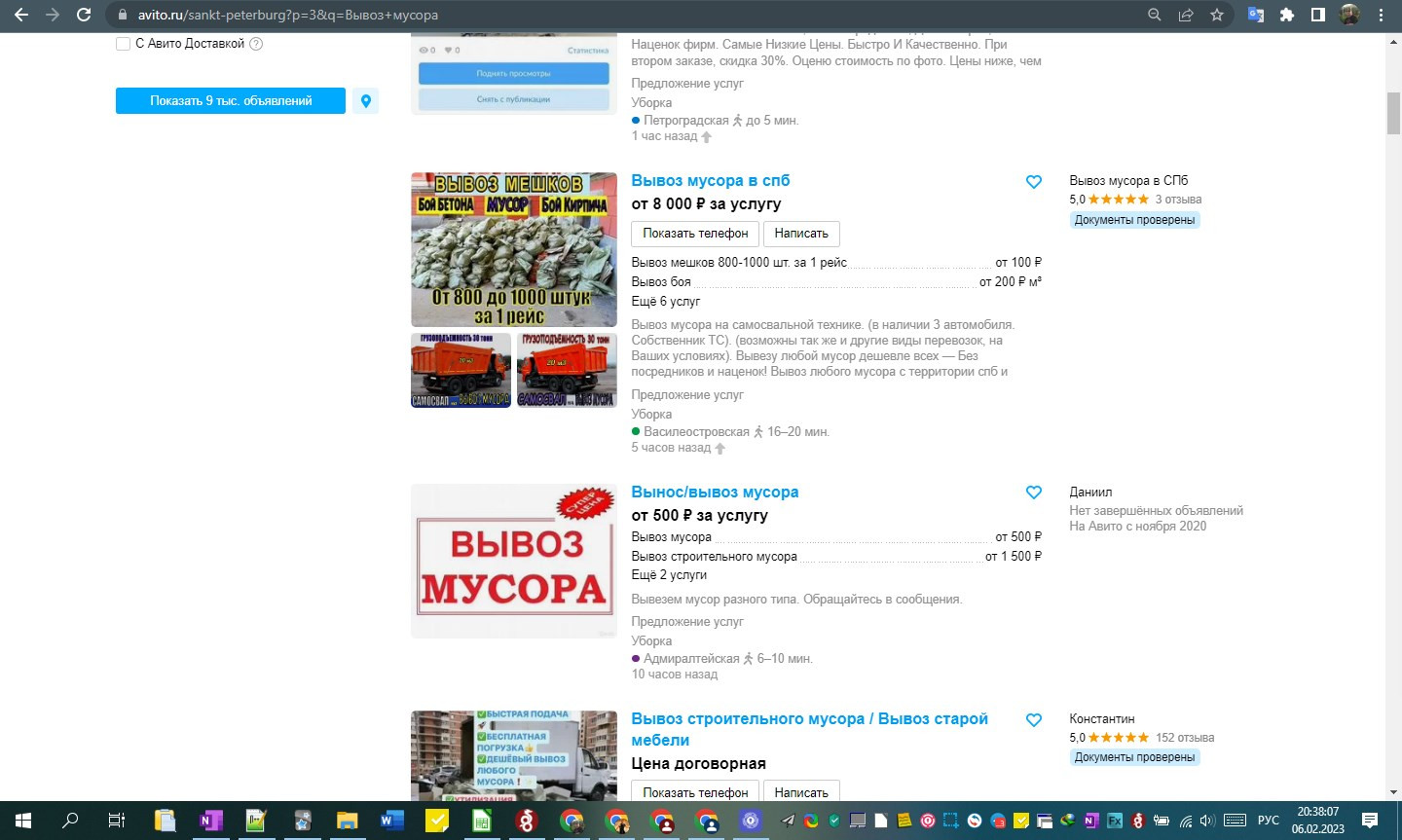Open the Google Translate extension

(1256, 15)
